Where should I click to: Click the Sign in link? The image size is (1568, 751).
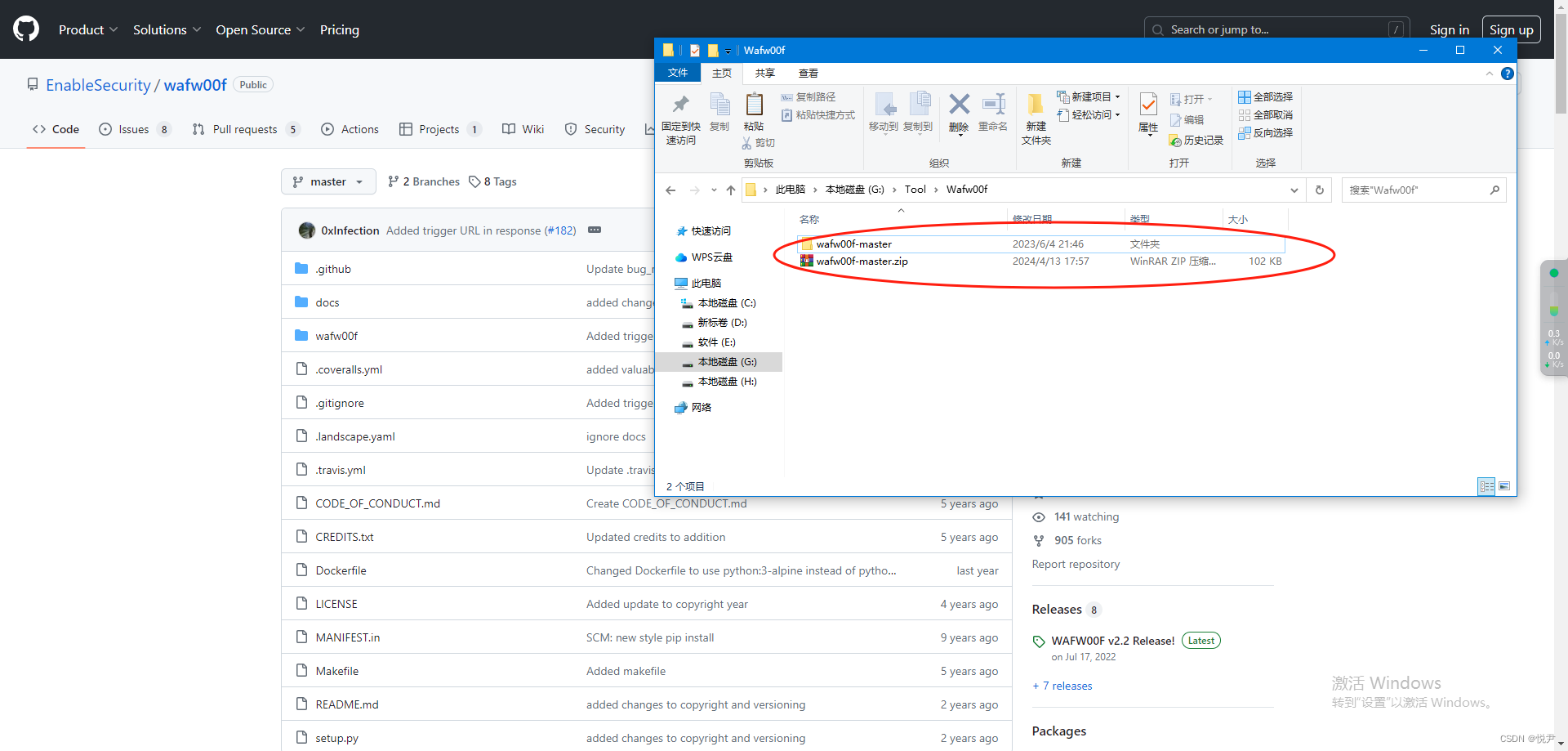click(x=1449, y=29)
